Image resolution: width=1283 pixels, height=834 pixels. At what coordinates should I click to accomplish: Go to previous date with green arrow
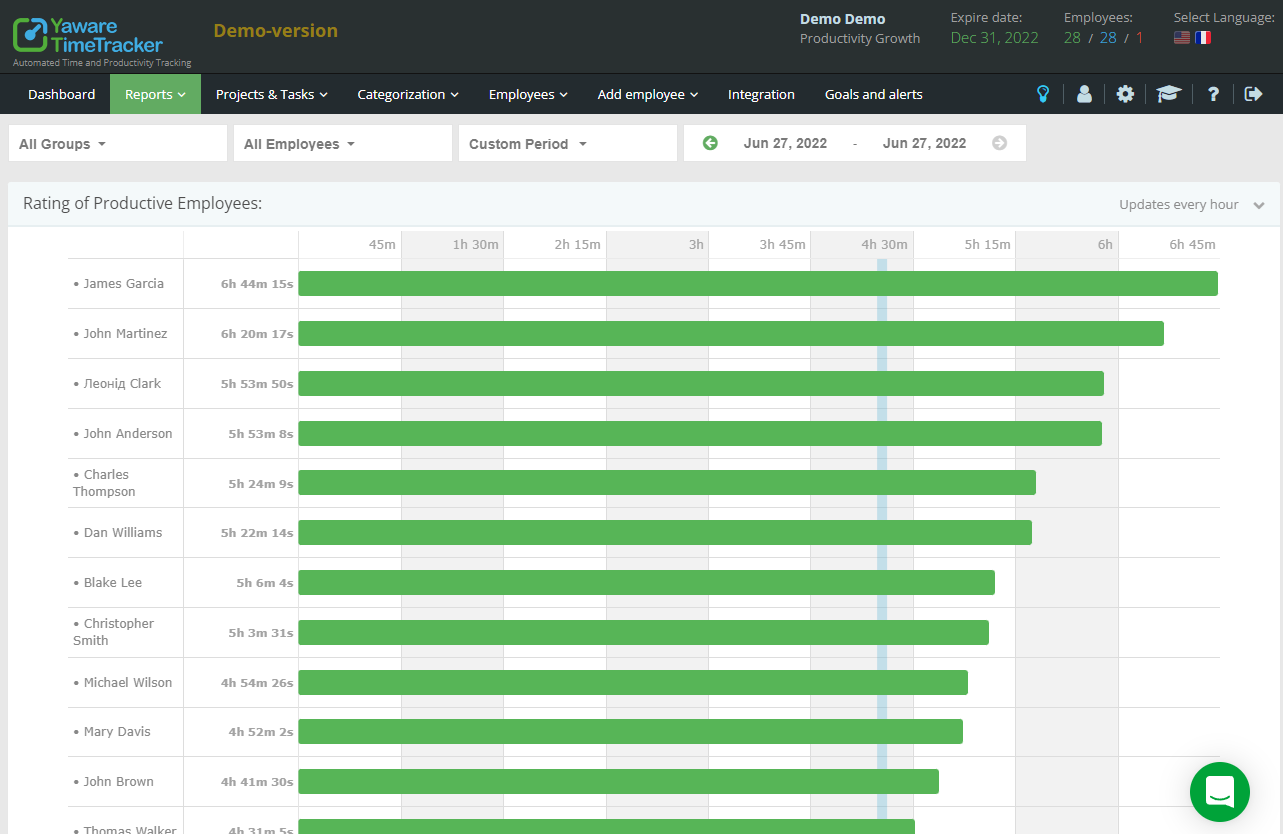(710, 143)
